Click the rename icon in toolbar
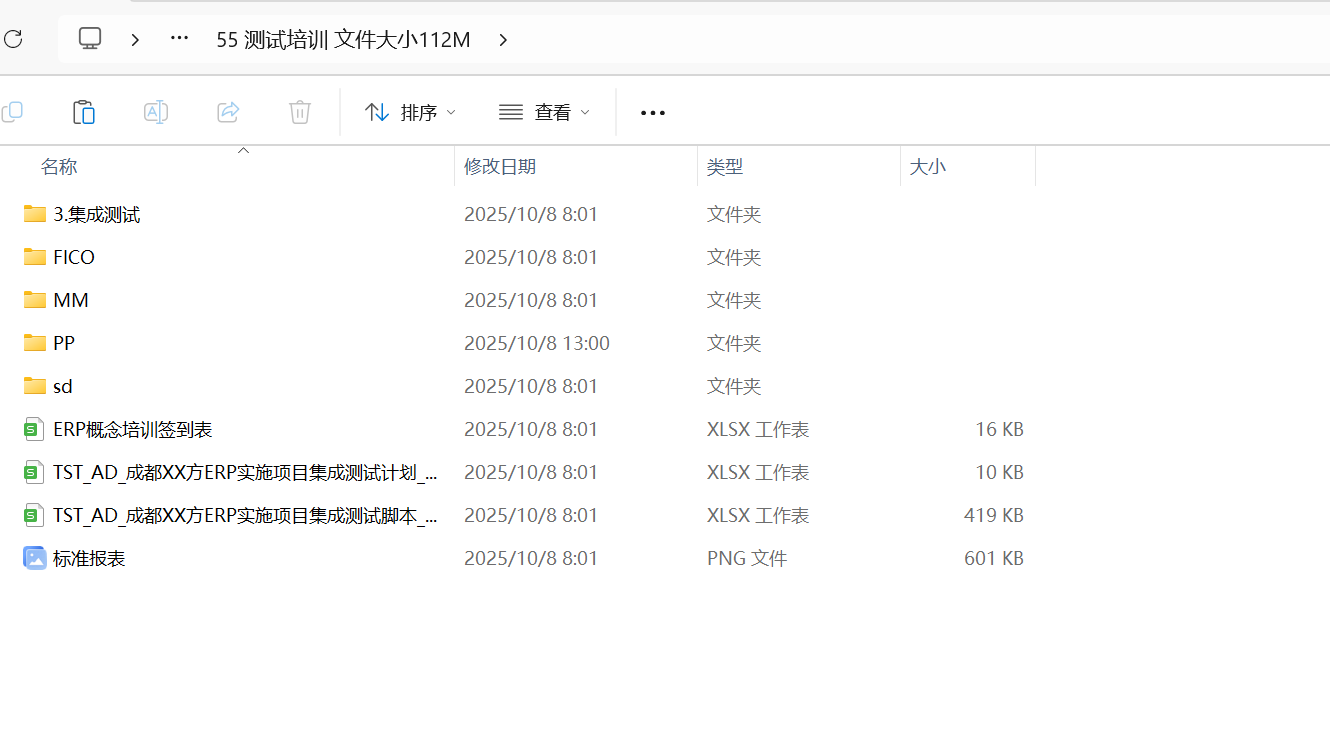The width and height of the screenshot is (1330, 734). (x=156, y=112)
